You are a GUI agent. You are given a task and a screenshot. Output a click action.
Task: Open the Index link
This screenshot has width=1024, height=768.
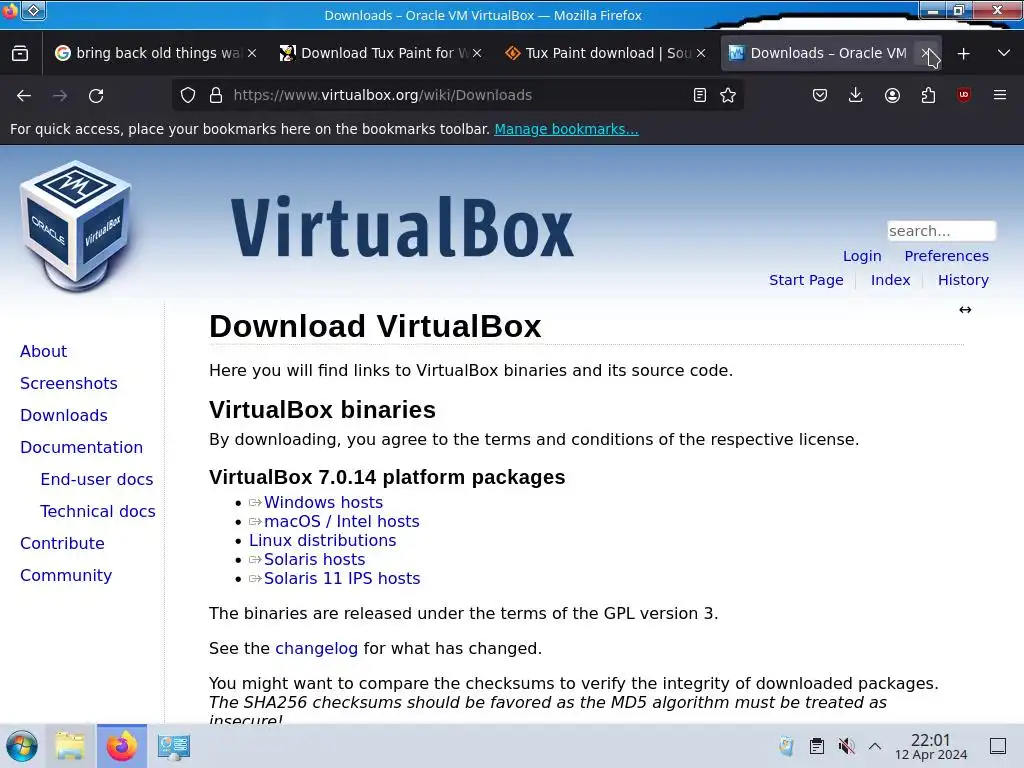890,280
